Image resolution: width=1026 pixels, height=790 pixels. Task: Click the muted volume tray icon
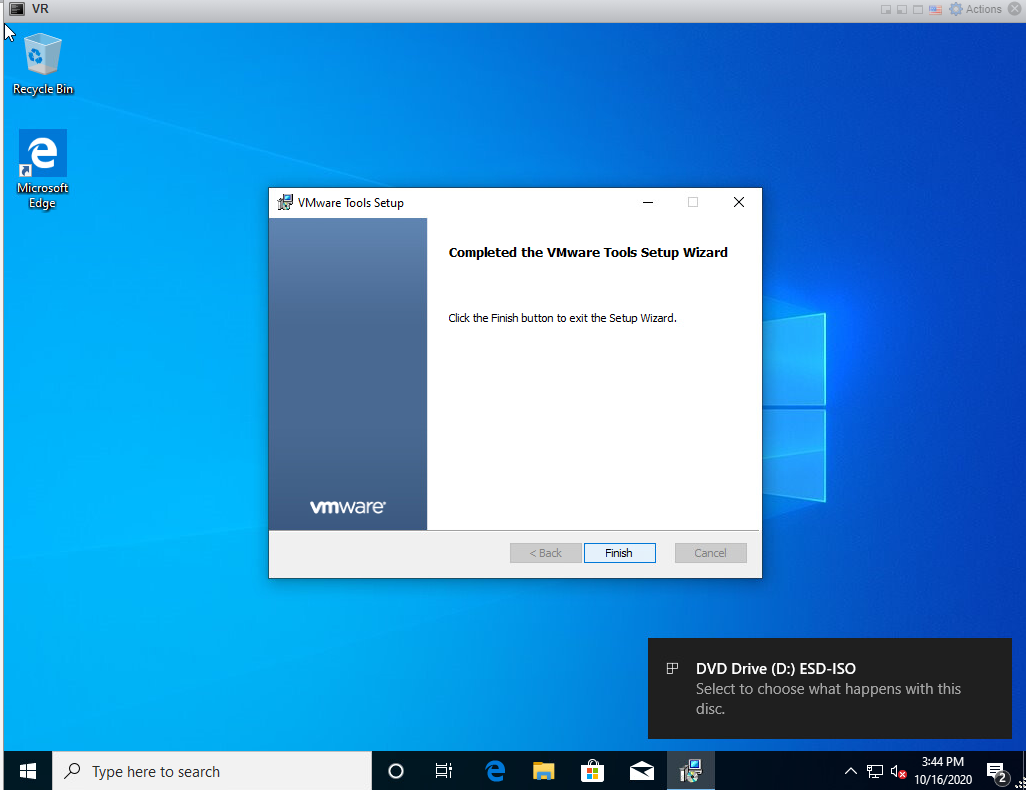[x=898, y=772]
